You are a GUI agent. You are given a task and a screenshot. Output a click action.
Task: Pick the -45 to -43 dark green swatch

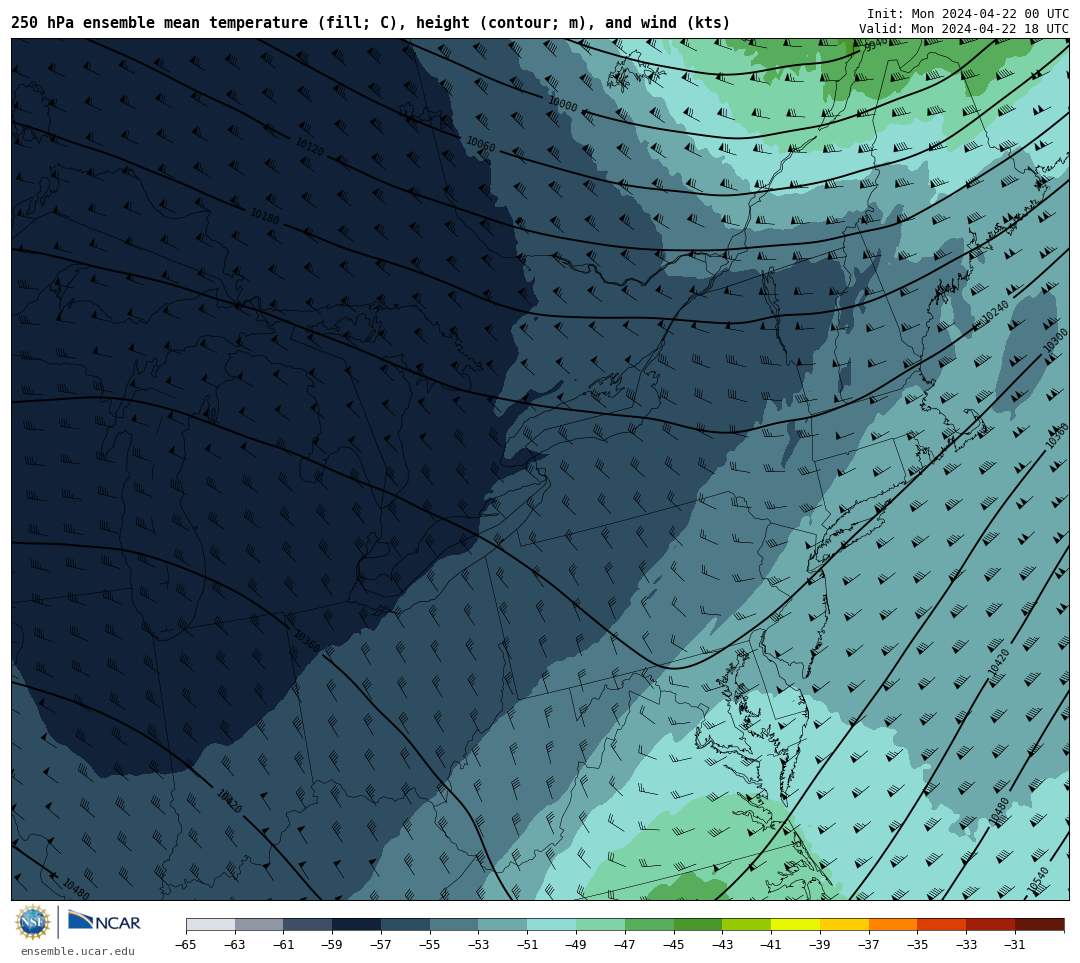click(698, 924)
